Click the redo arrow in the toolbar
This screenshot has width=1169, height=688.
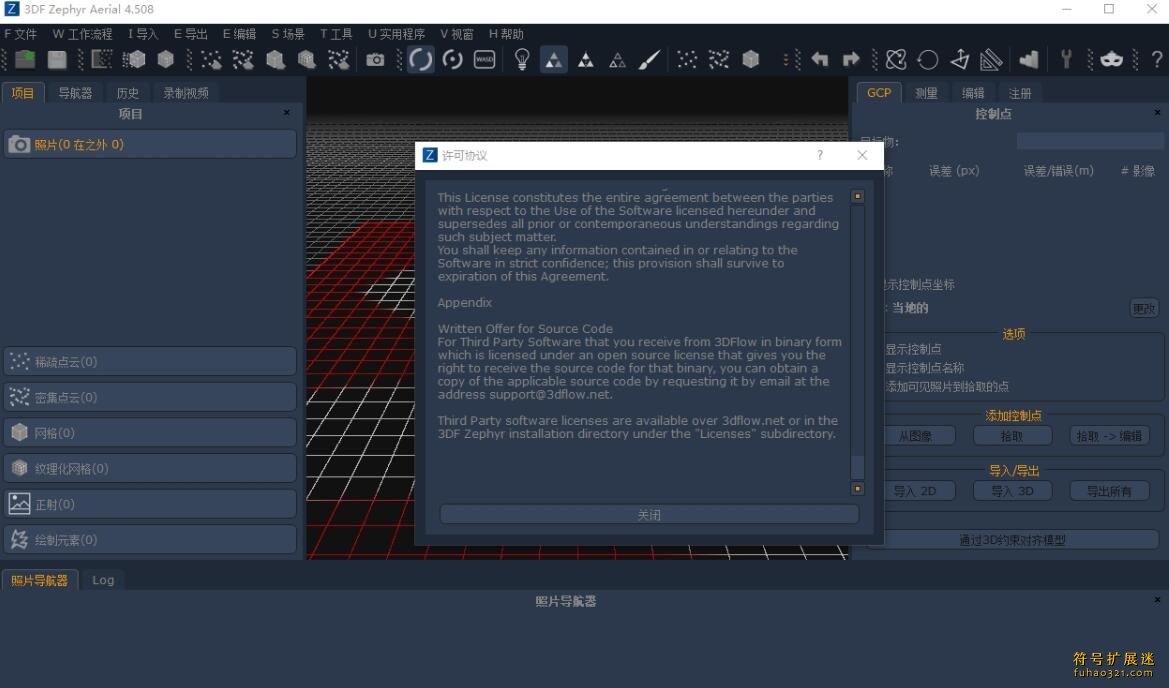click(851, 60)
